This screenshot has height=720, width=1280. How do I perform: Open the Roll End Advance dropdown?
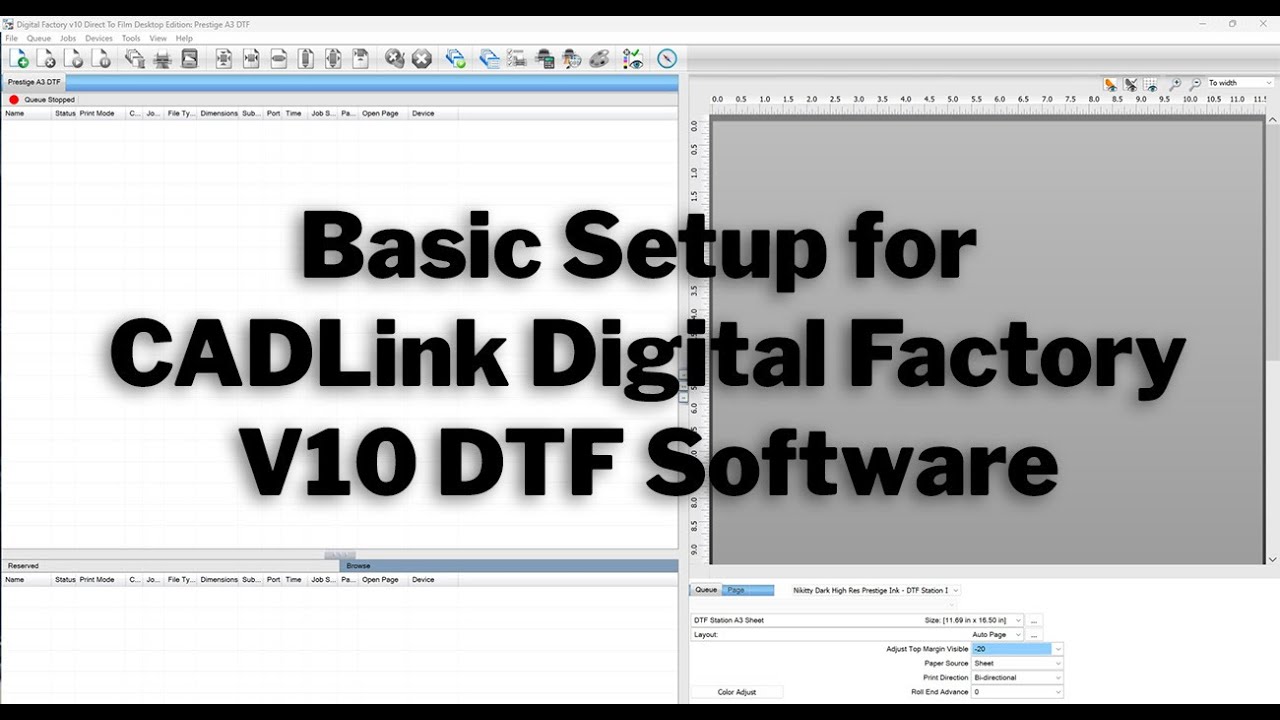pos(1017,692)
